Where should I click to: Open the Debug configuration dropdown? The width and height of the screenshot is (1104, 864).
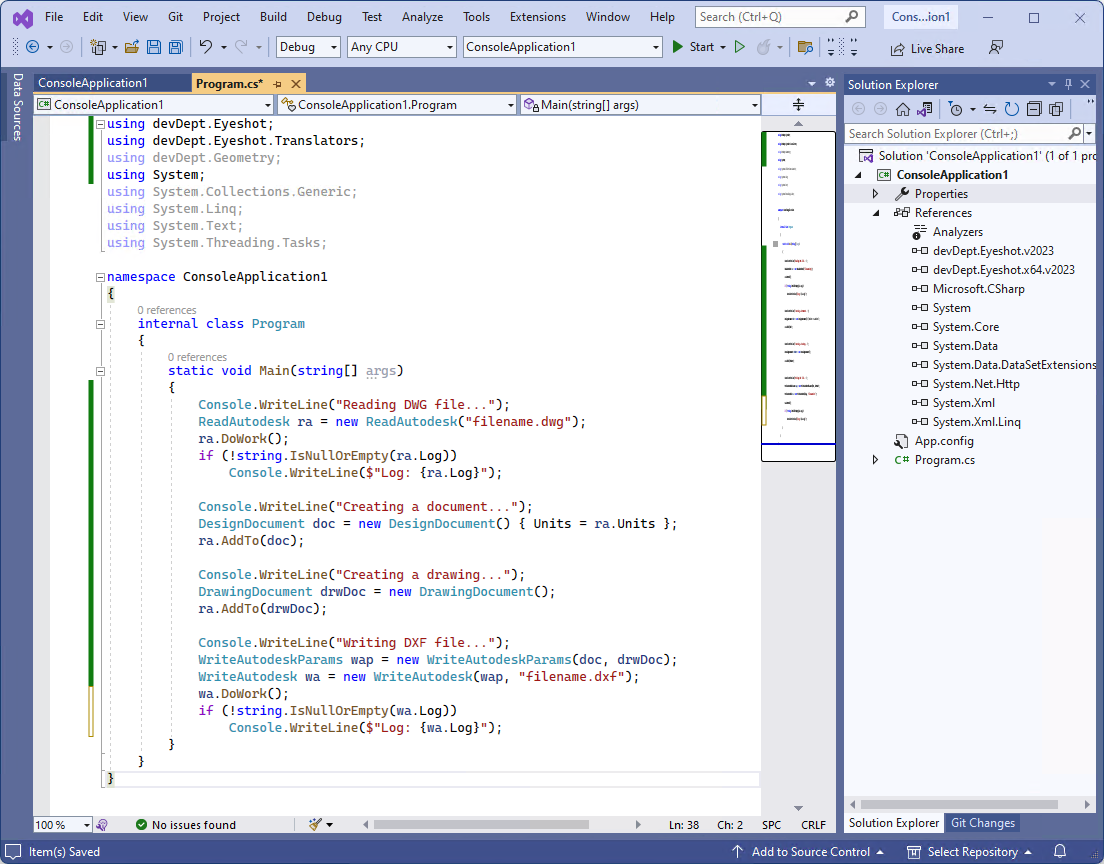[x=307, y=47]
